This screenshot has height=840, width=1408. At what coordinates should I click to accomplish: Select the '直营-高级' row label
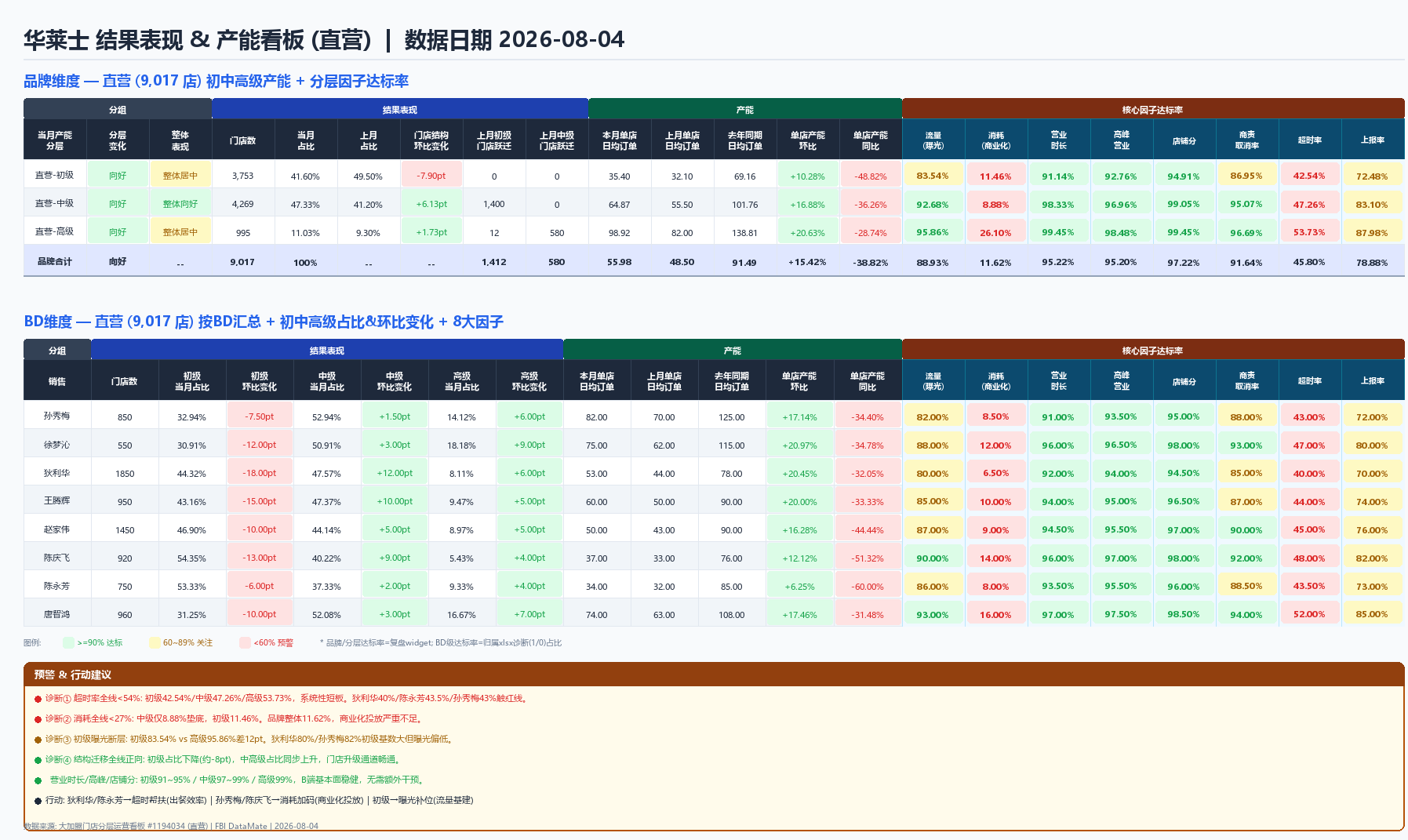click(x=55, y=232)
